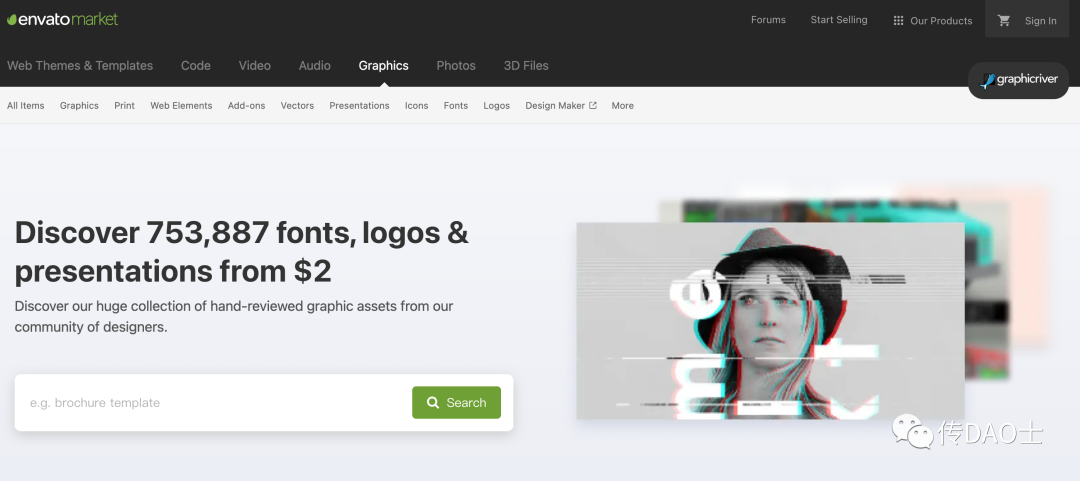Click the Sign In link
Screen dimensions: 1080x481
pos(1040,21)
